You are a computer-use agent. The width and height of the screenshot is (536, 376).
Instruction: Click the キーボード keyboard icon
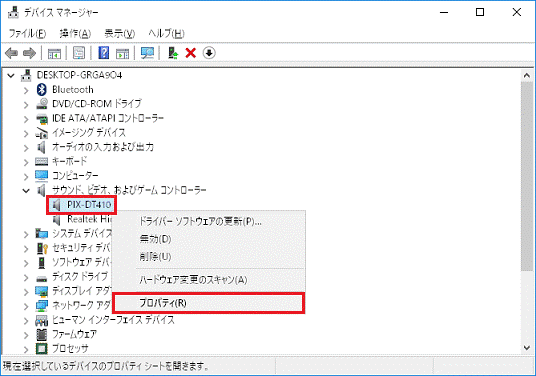coord(42,161)
